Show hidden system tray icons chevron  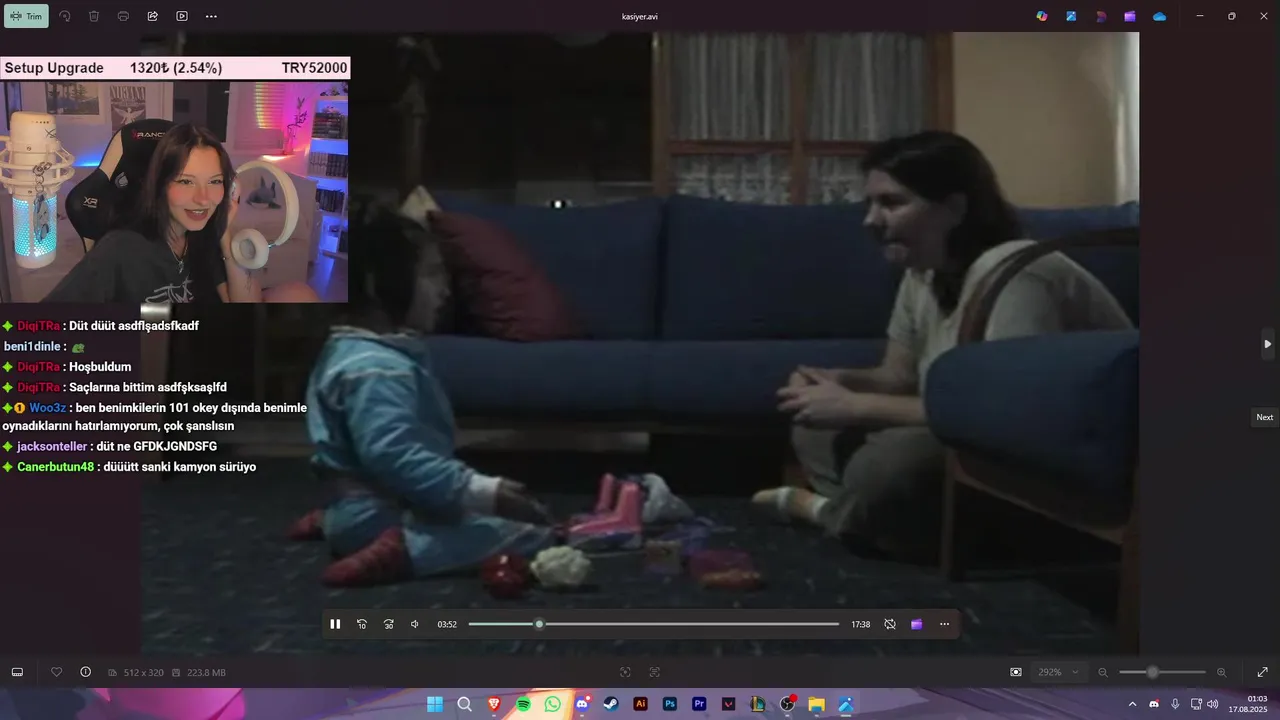[x=1132, y=704]
